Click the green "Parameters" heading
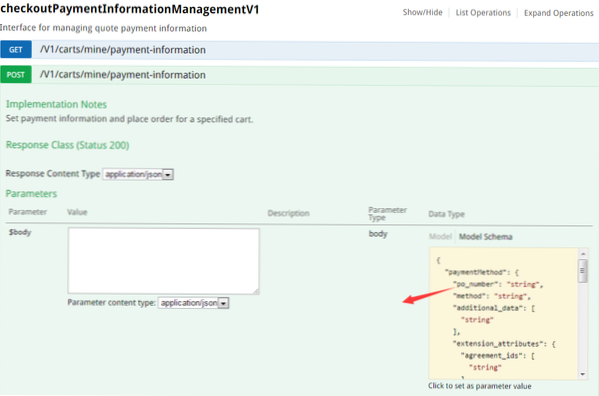 (31, 194)
